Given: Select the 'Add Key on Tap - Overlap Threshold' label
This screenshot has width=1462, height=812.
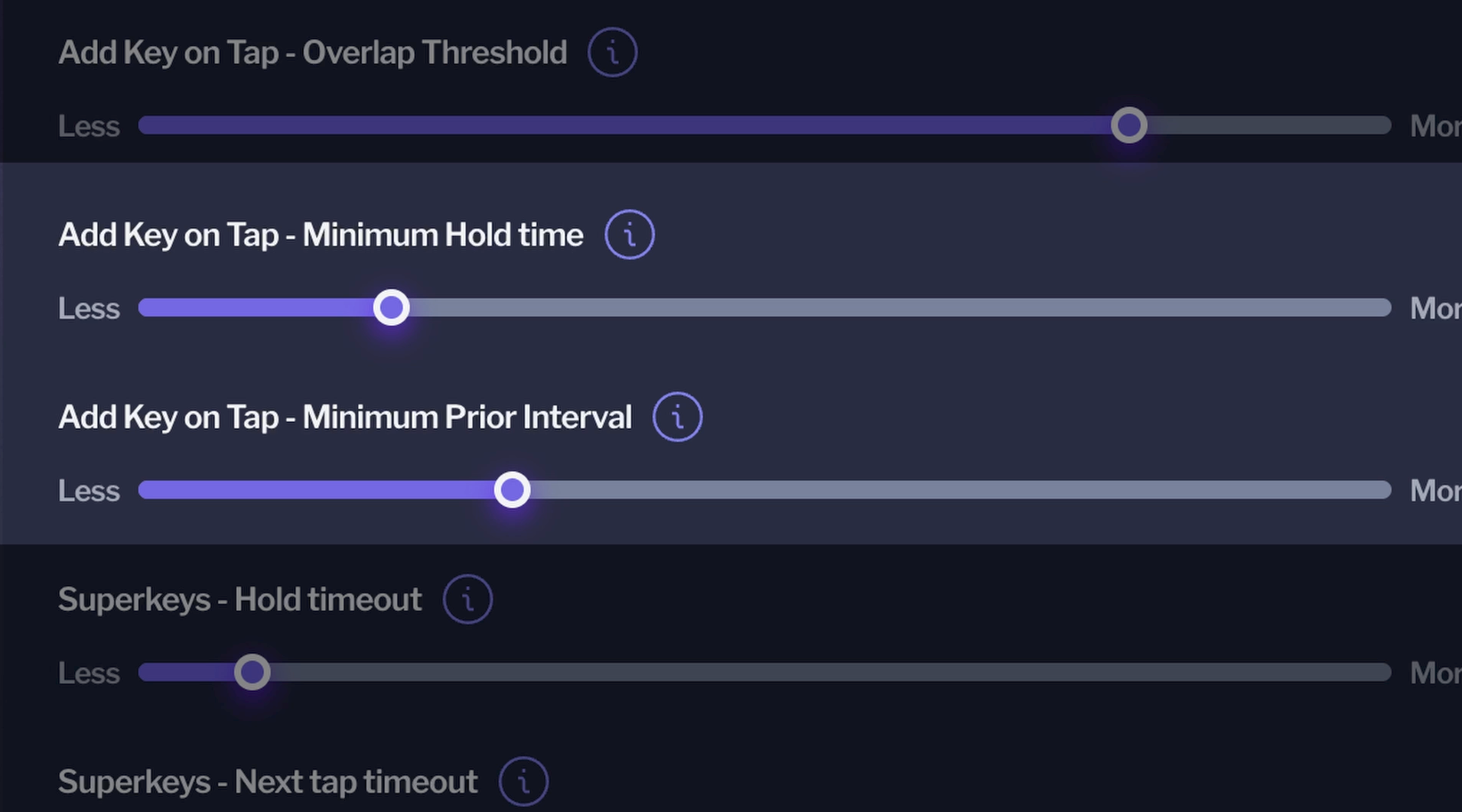Looking at the screenshot, I should coord(312,52).
